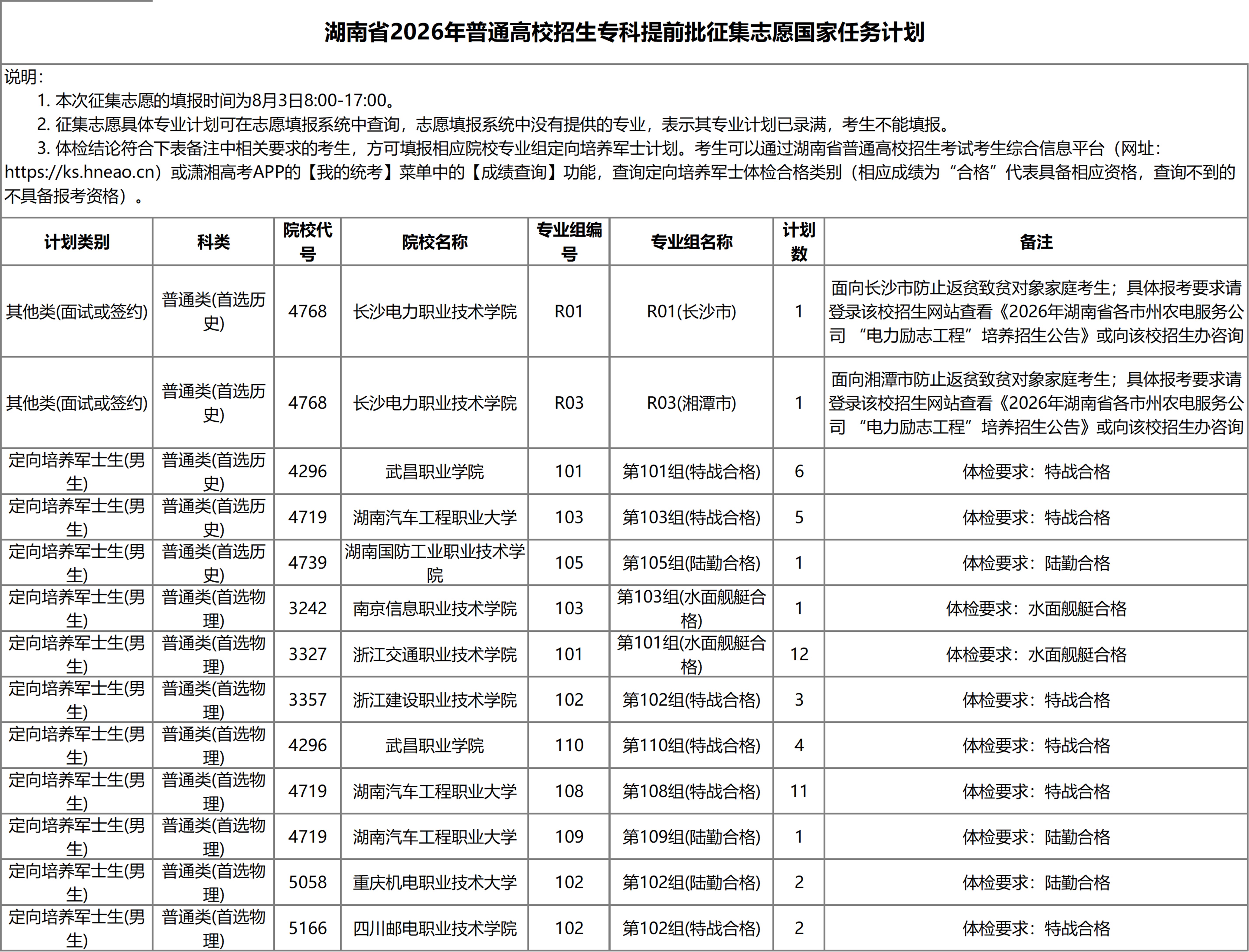Select the R03(湘潭市) group name cell
1249x952 pixels.
[x=691, y=403]
